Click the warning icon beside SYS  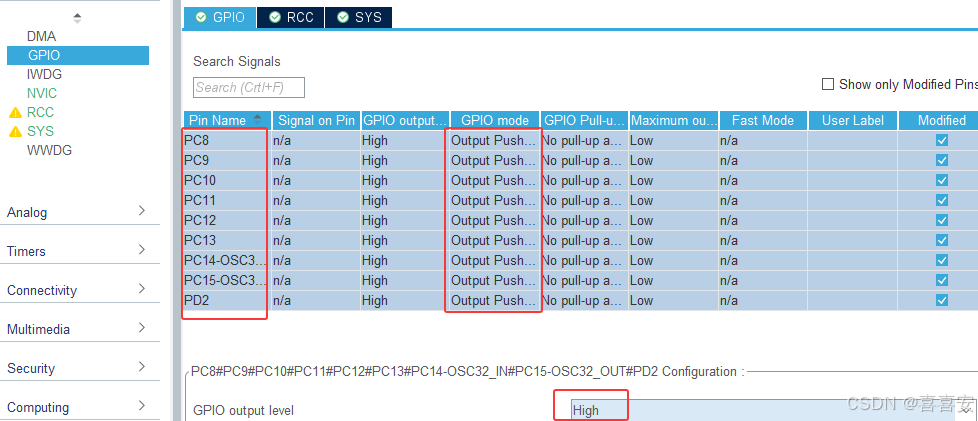coord(15,132)
